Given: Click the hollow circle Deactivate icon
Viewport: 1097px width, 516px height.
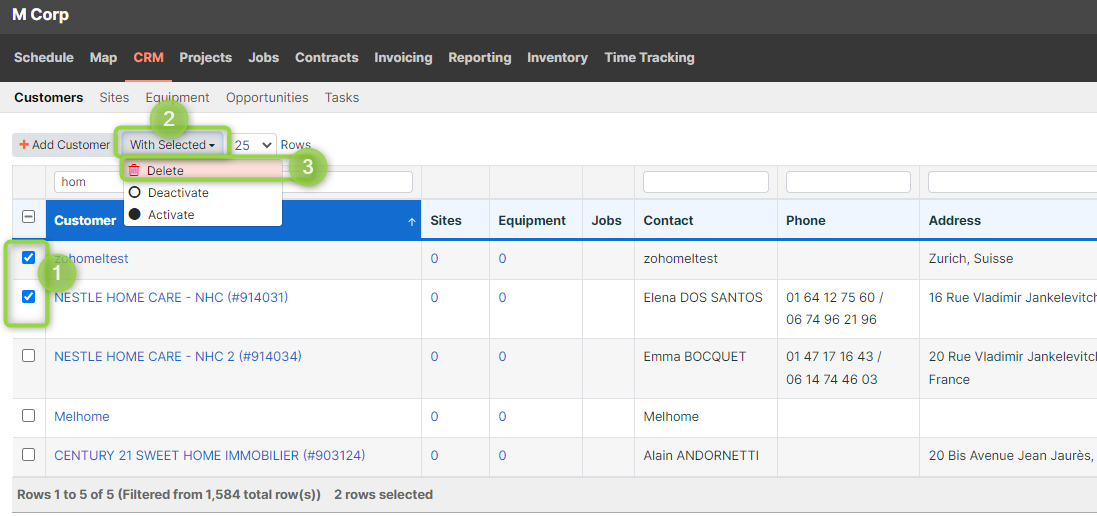Looking at the screenshot, I should coord(135,192).
